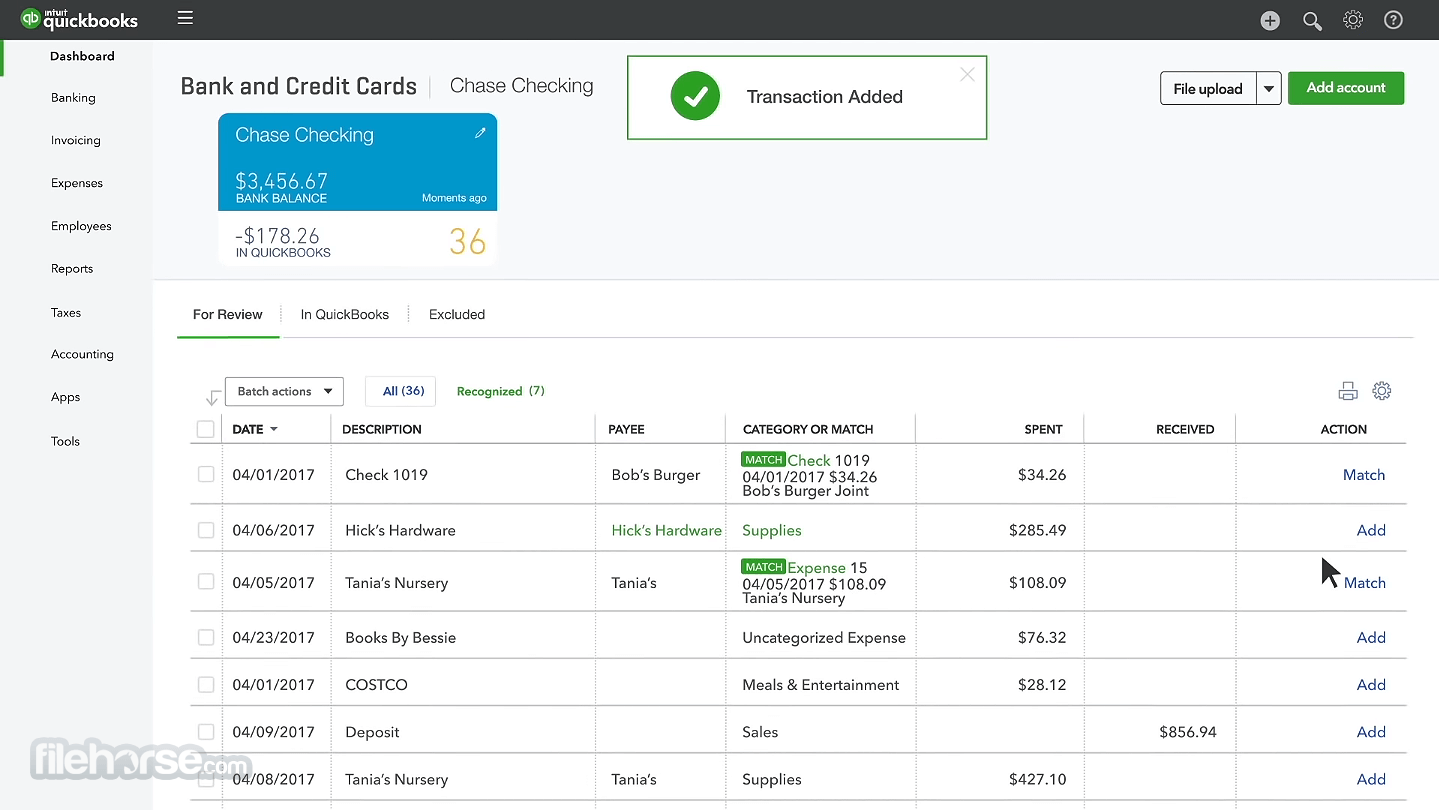Click the Uncategorized Expense cell

(x=824, y=637)
